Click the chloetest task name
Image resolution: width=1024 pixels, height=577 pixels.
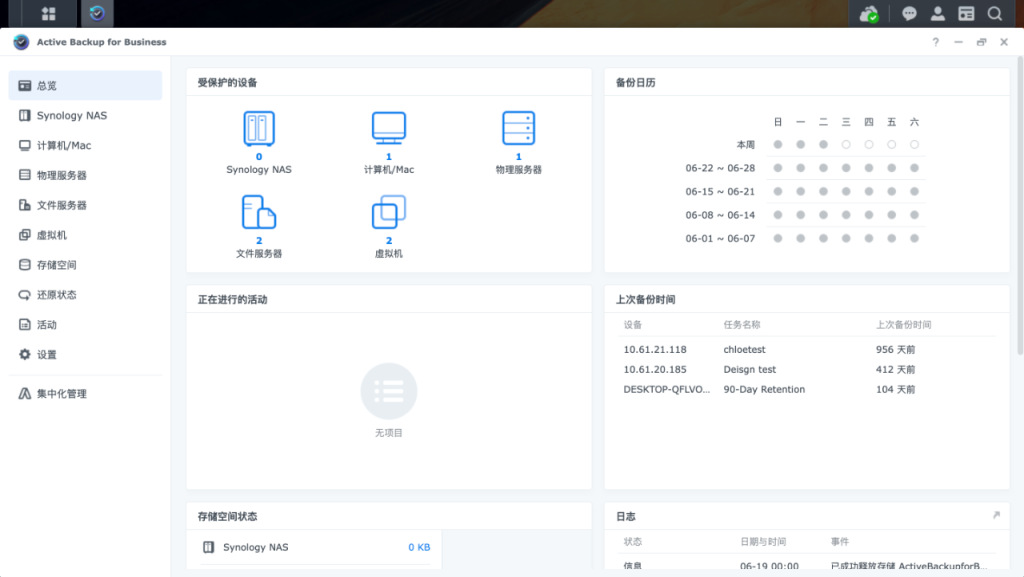(x=744, y=349)
